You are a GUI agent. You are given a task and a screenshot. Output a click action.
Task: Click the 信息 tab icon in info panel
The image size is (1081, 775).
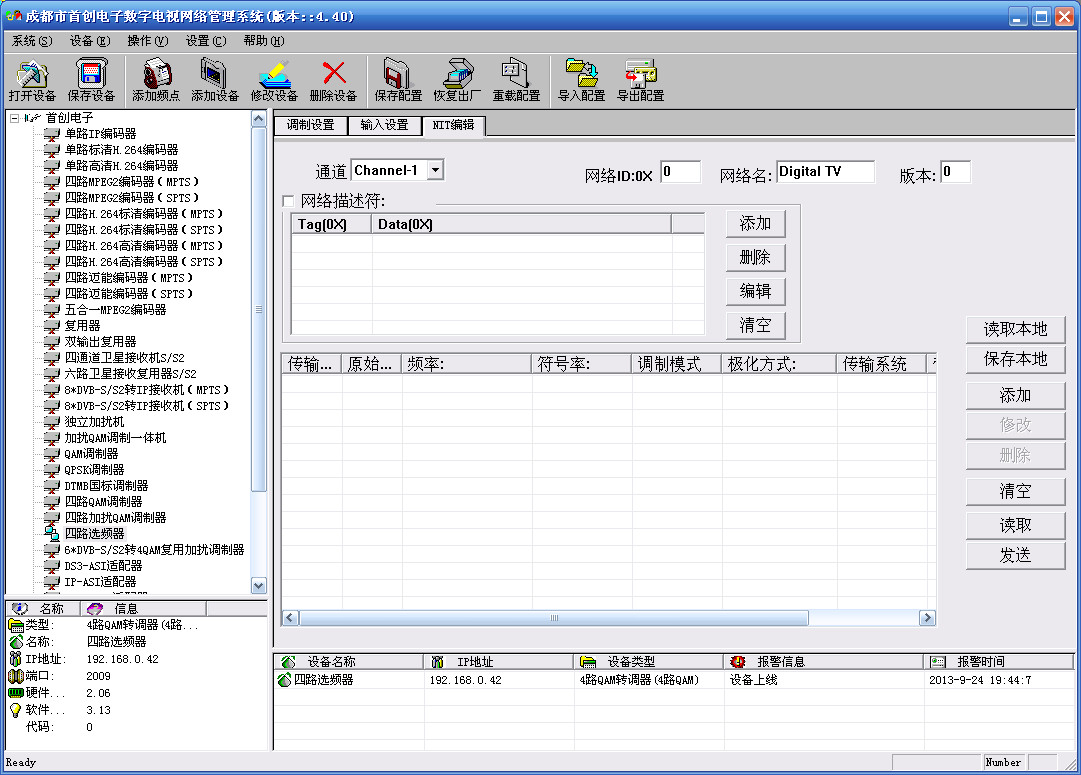coord(95,608)
